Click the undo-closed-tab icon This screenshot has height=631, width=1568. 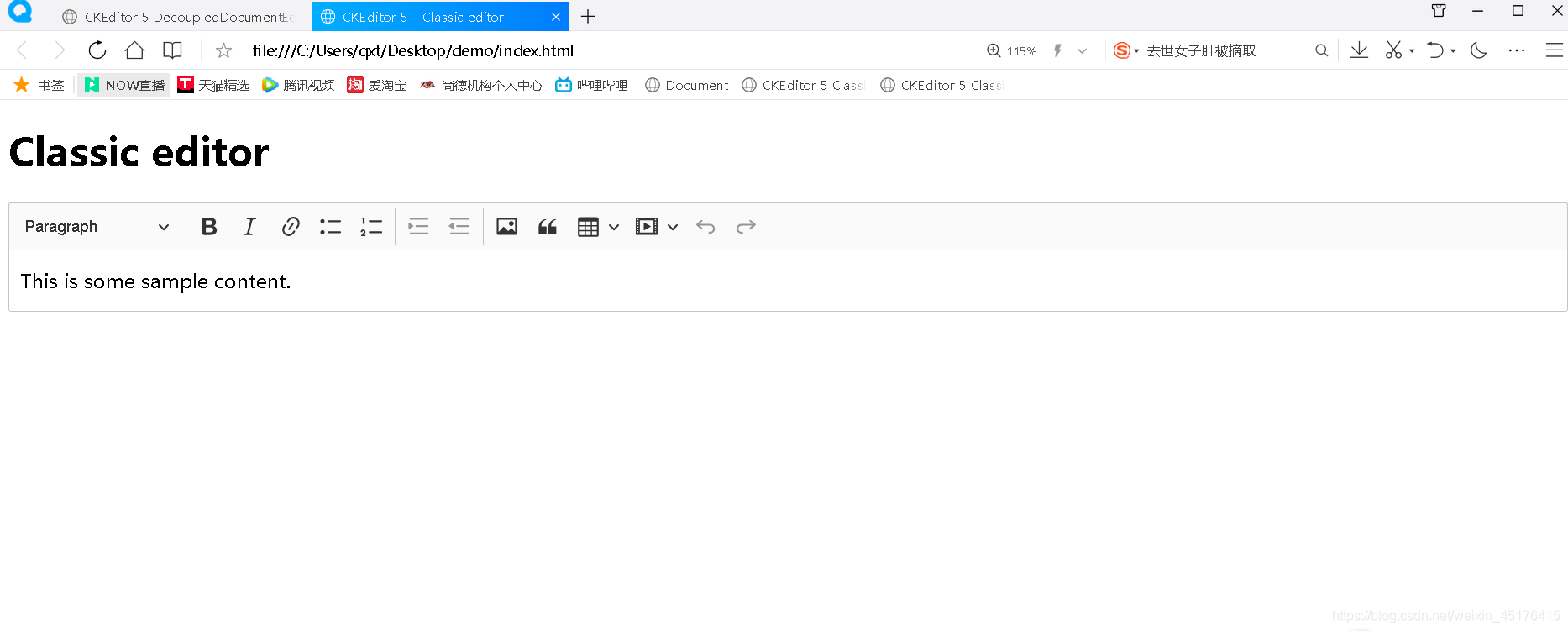[1435, 50]
